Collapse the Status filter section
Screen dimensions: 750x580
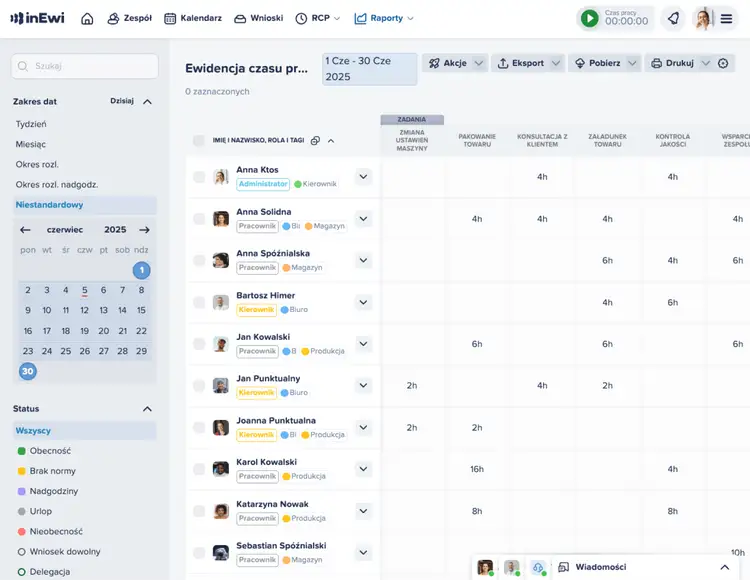148,409
